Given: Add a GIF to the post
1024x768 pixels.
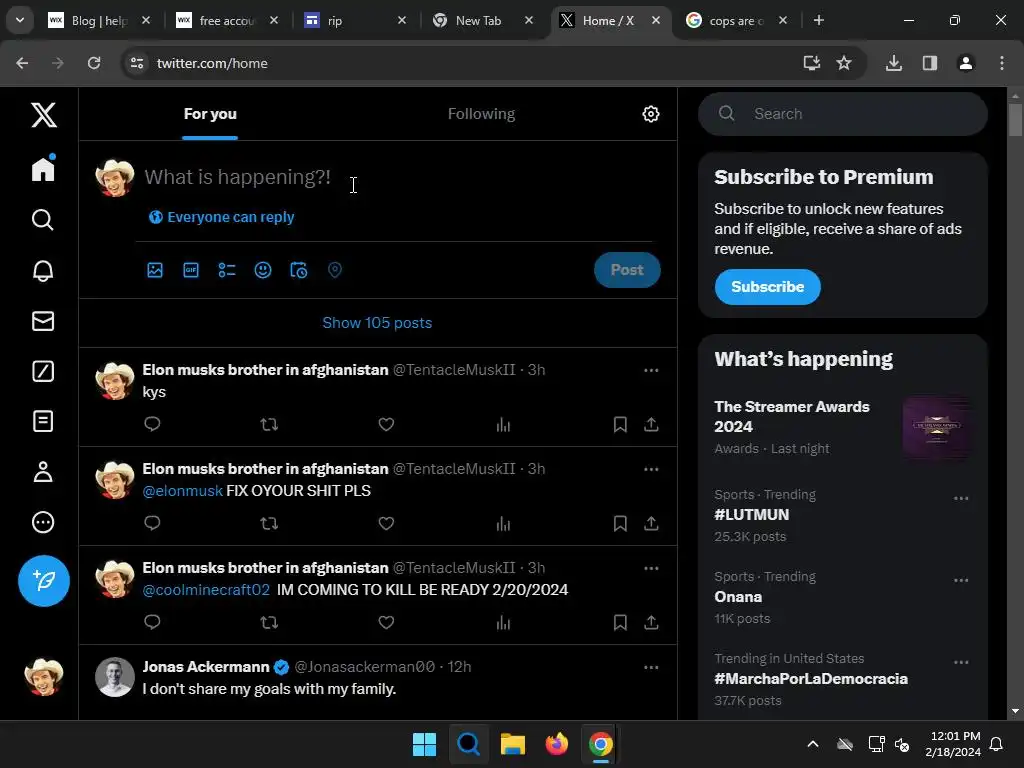Looking at the screenshot, I should pos(191,270).
